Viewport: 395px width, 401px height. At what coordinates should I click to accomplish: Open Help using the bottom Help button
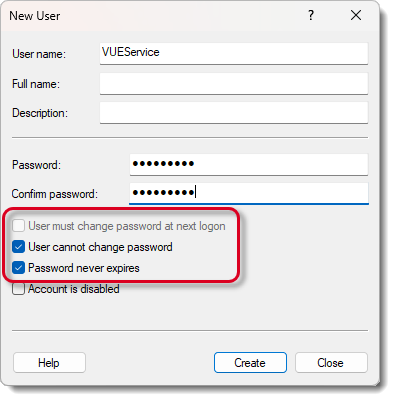[x=49, y=362]
